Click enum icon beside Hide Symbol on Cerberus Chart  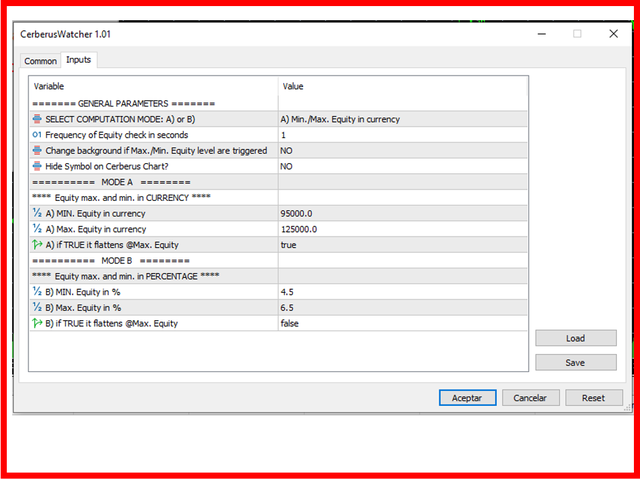coord(37,166)
